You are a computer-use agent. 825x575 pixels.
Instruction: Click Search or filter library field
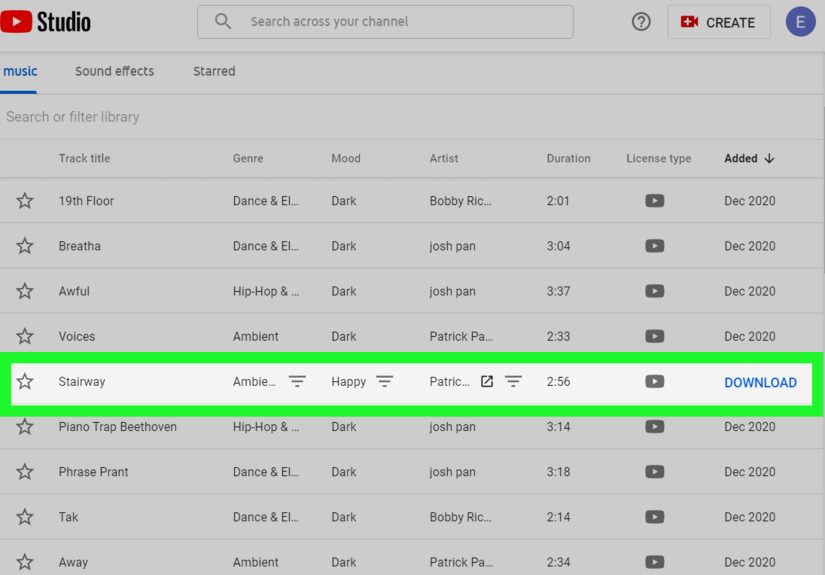(x=410, y=117)
